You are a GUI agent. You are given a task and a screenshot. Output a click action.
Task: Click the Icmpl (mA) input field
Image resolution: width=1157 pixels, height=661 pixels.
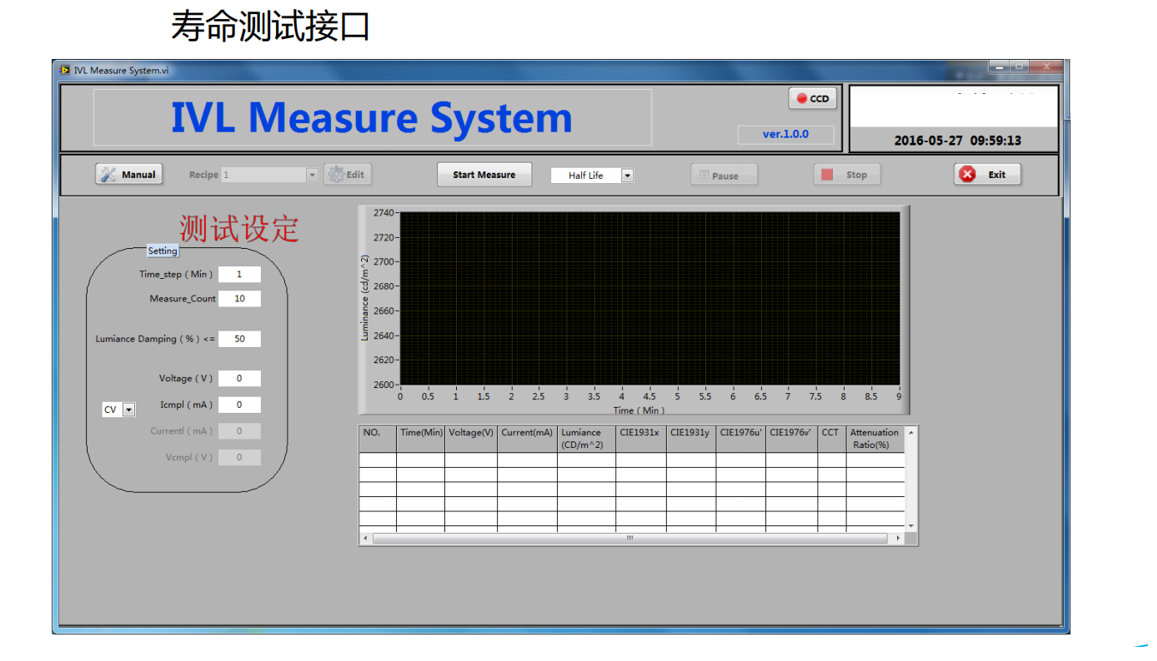(x=239, y=405)
